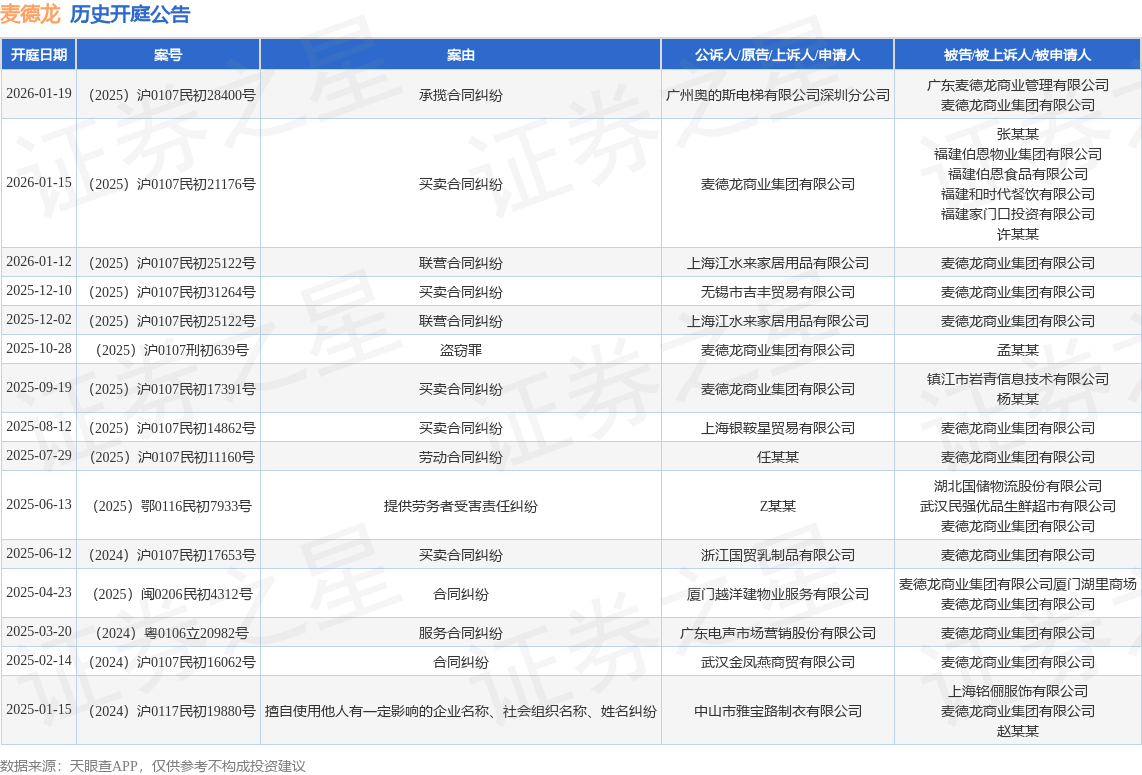Click date 2025-06-12
This screenshot has height=775, width=1142.
(39, 553)
